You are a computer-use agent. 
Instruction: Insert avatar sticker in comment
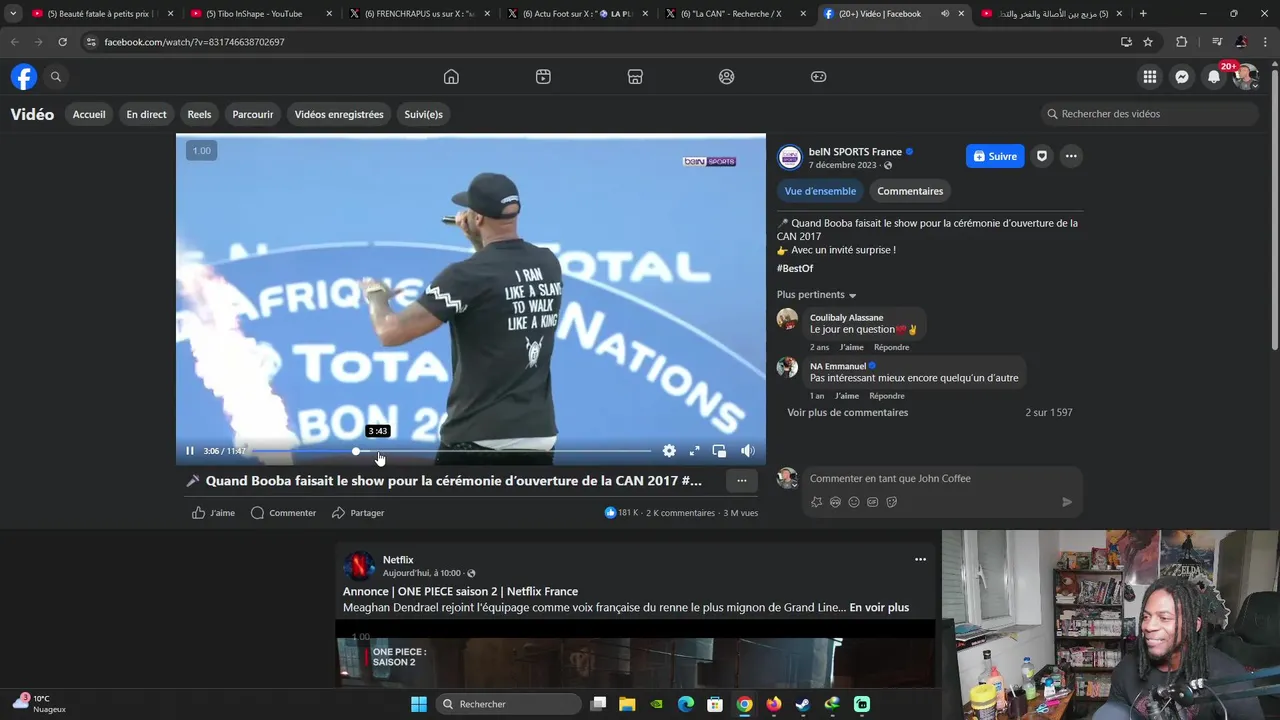point(816,502)
